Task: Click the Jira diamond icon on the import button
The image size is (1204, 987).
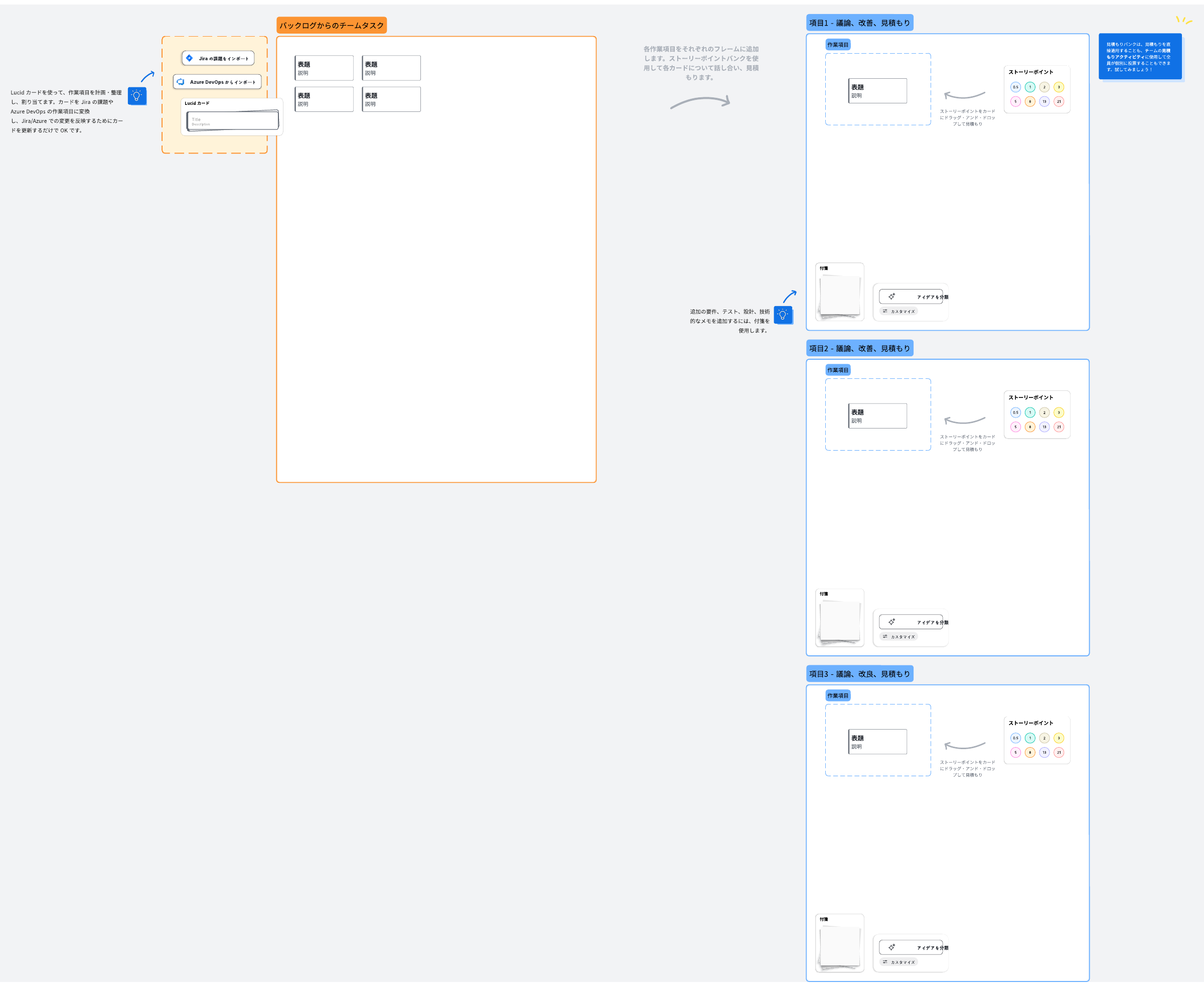Action: (189, 58)
